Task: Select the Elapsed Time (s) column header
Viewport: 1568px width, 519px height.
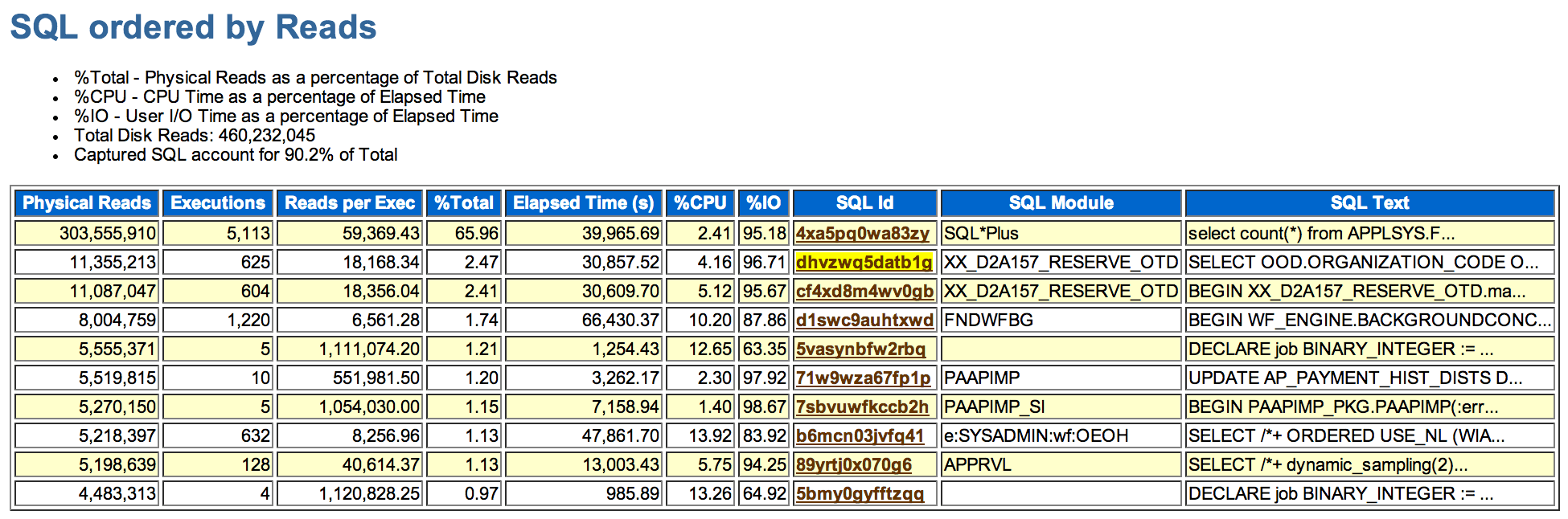Action: point(584,203)
